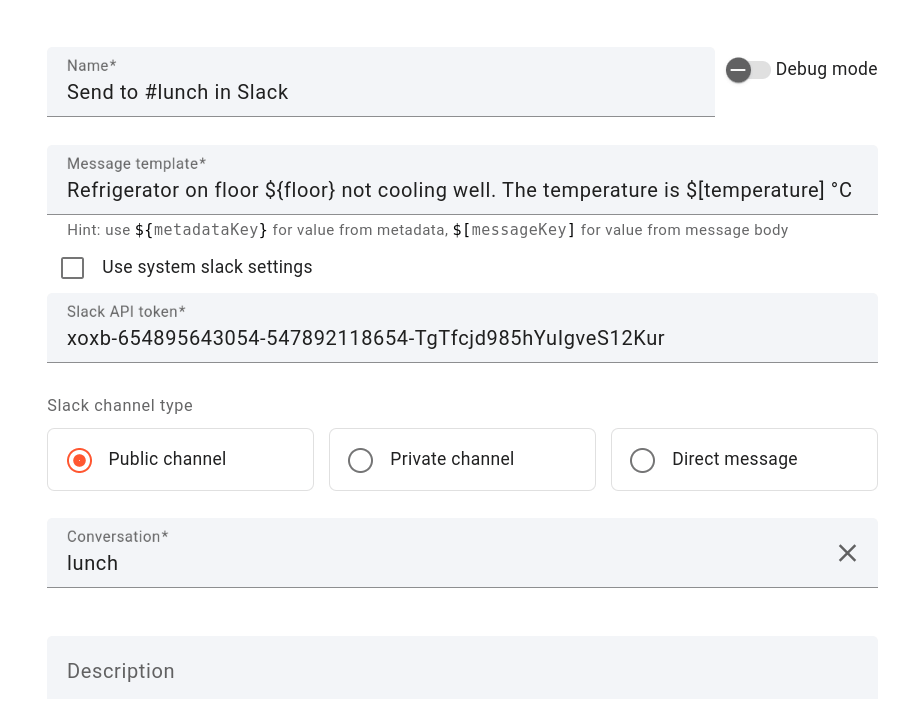
Task: Click the 'Private channel' option label
Action: [452, 460]
